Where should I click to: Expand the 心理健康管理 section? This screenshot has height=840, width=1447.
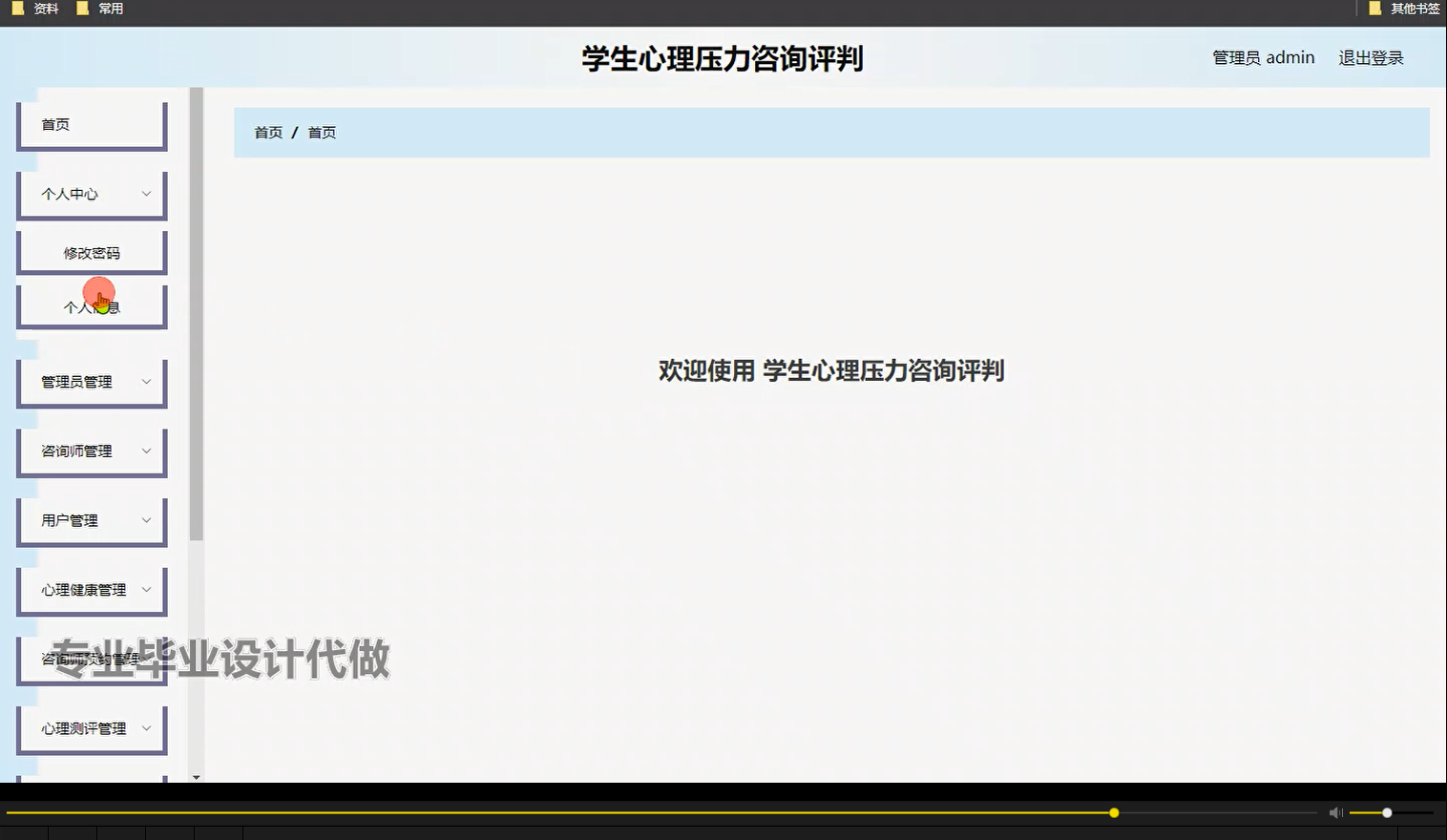(x=92, y=590)
